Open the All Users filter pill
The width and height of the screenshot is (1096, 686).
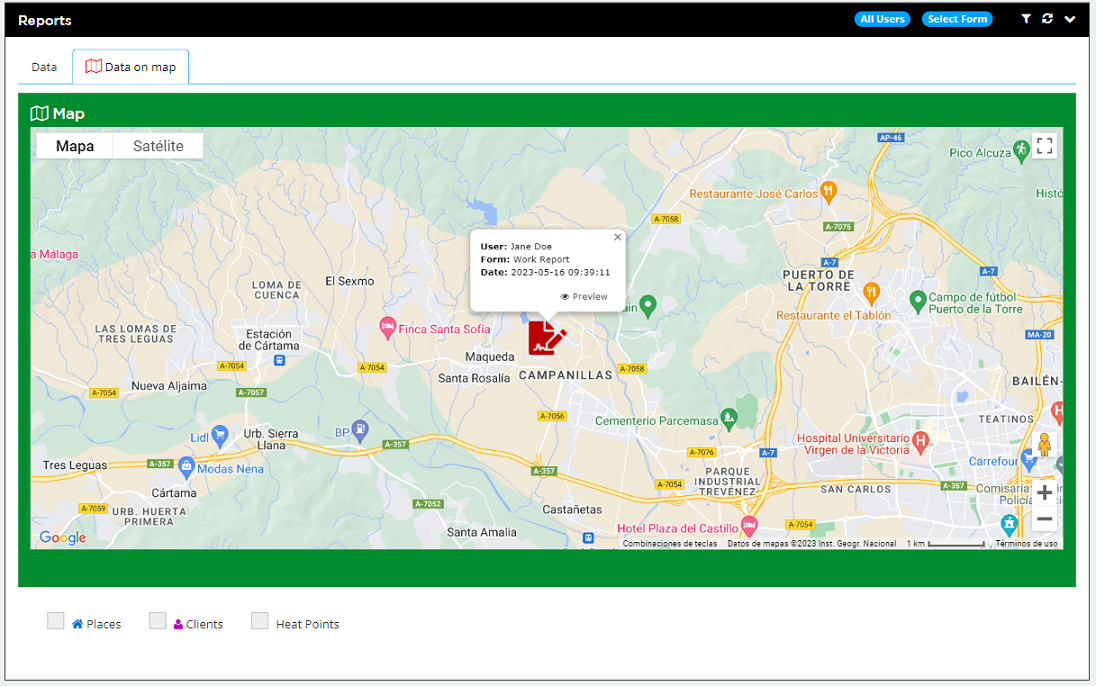tap(882, 19)
